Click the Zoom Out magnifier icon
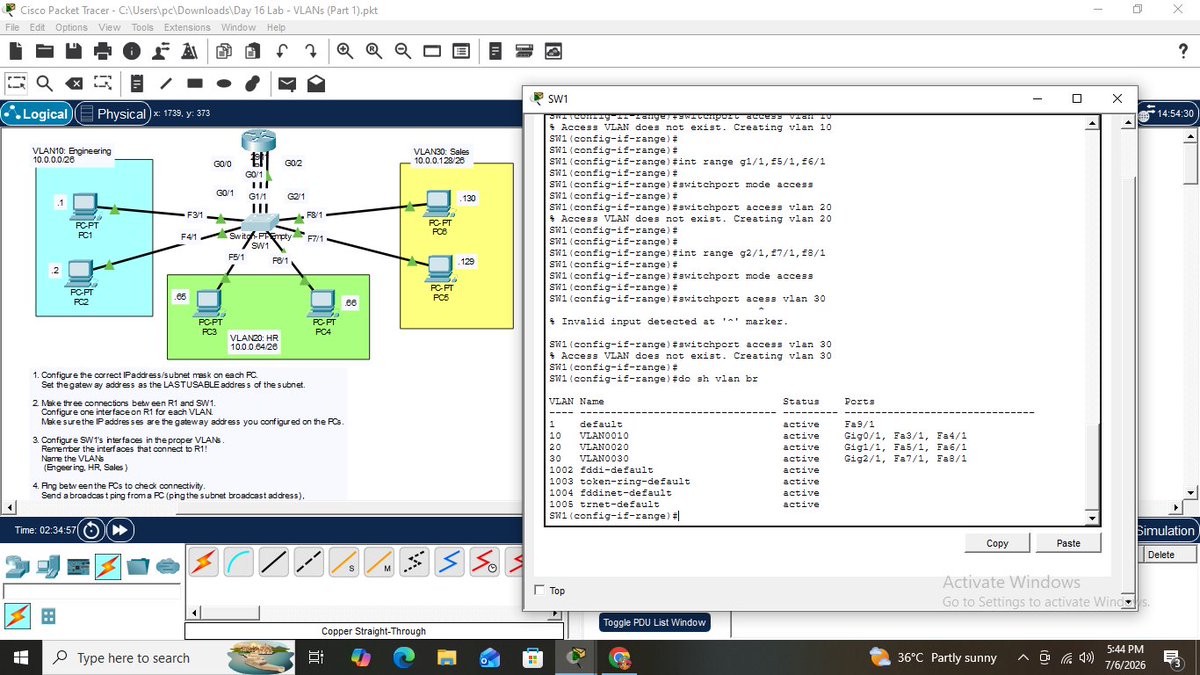Screen dimensions: 1200x675 402,50
